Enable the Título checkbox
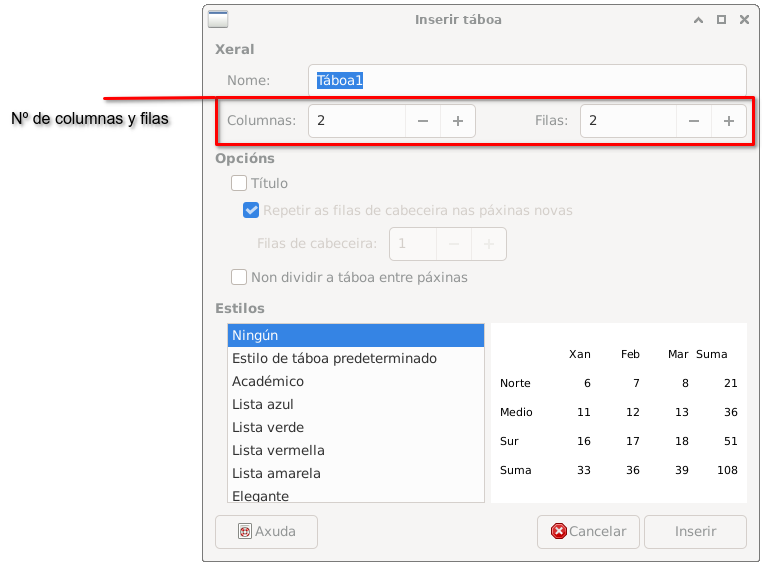Screen dimensions: 771x566 [240, 183]
